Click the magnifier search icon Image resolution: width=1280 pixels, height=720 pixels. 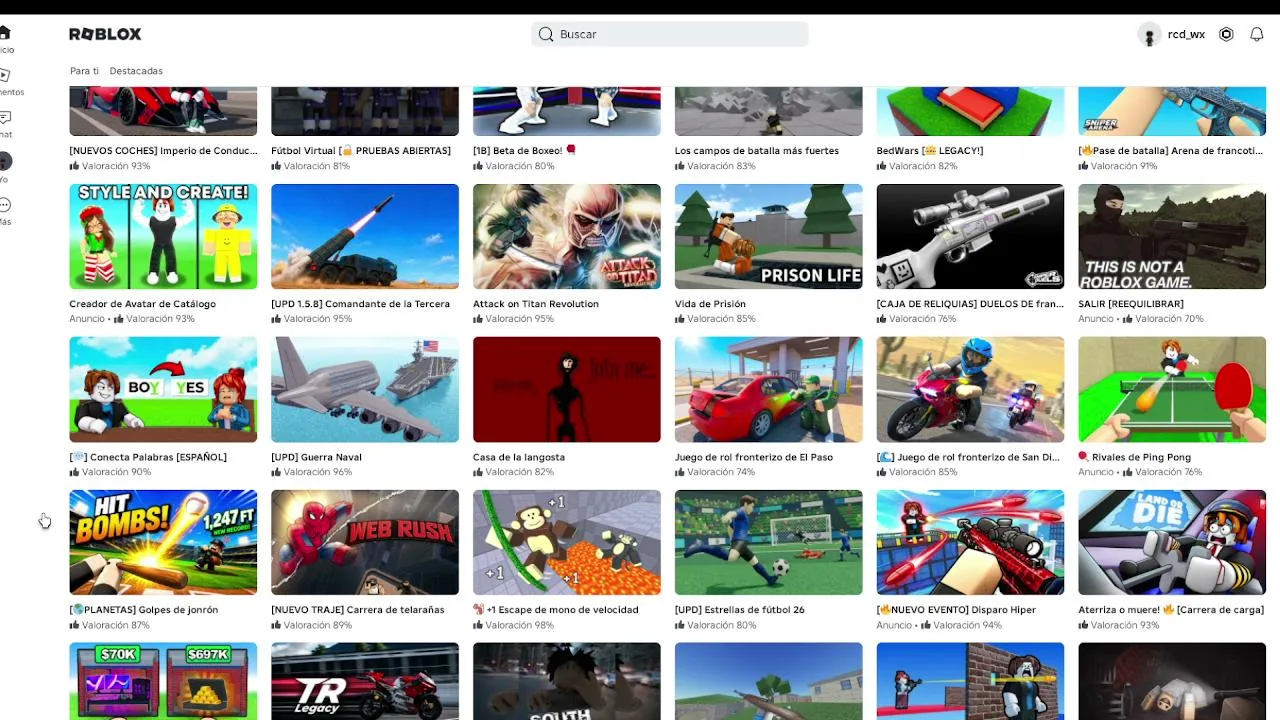point(546,34)
